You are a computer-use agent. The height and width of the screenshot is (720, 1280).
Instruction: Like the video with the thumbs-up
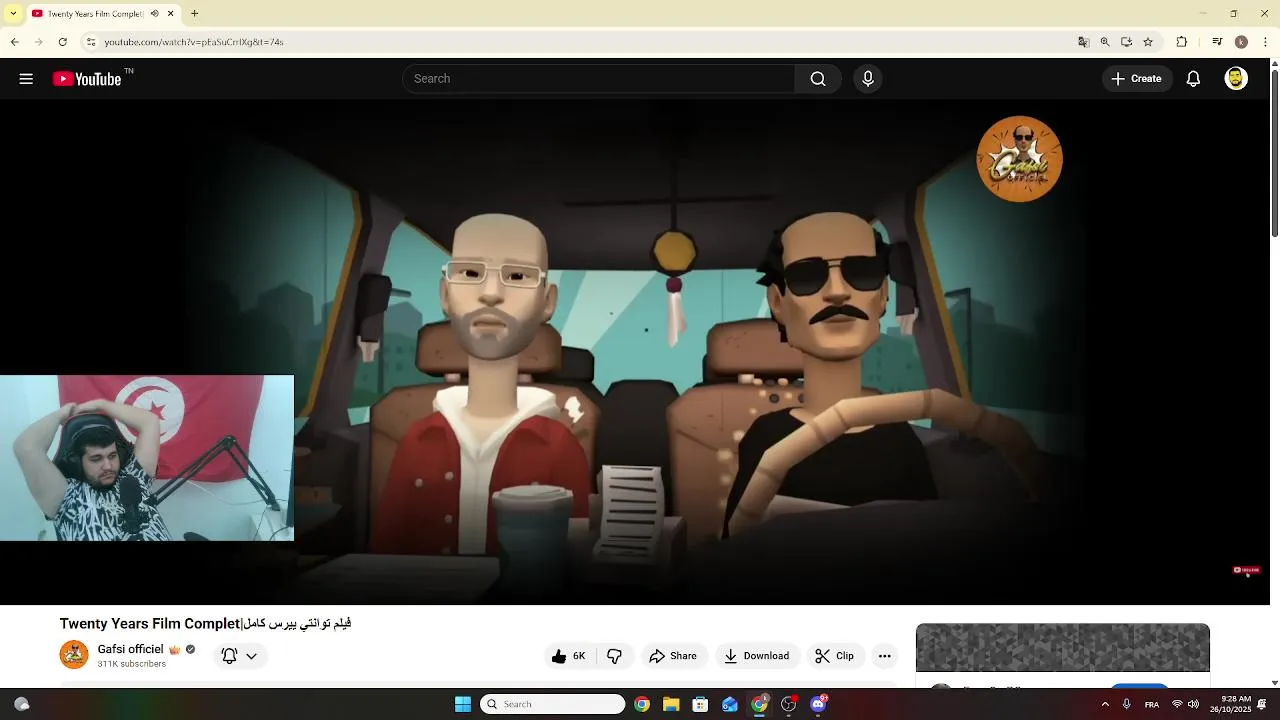pyautogui.click(x=569, y=656)
